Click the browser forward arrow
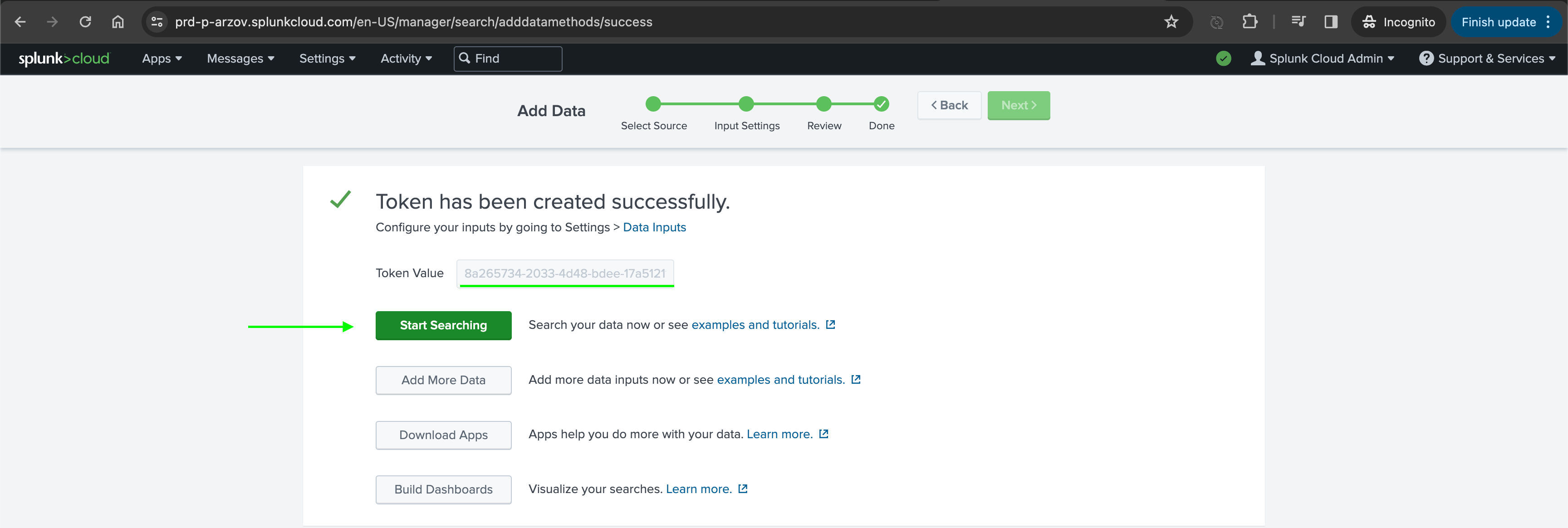The width and height of the screenshot is (1568, 528). (52, 22)
